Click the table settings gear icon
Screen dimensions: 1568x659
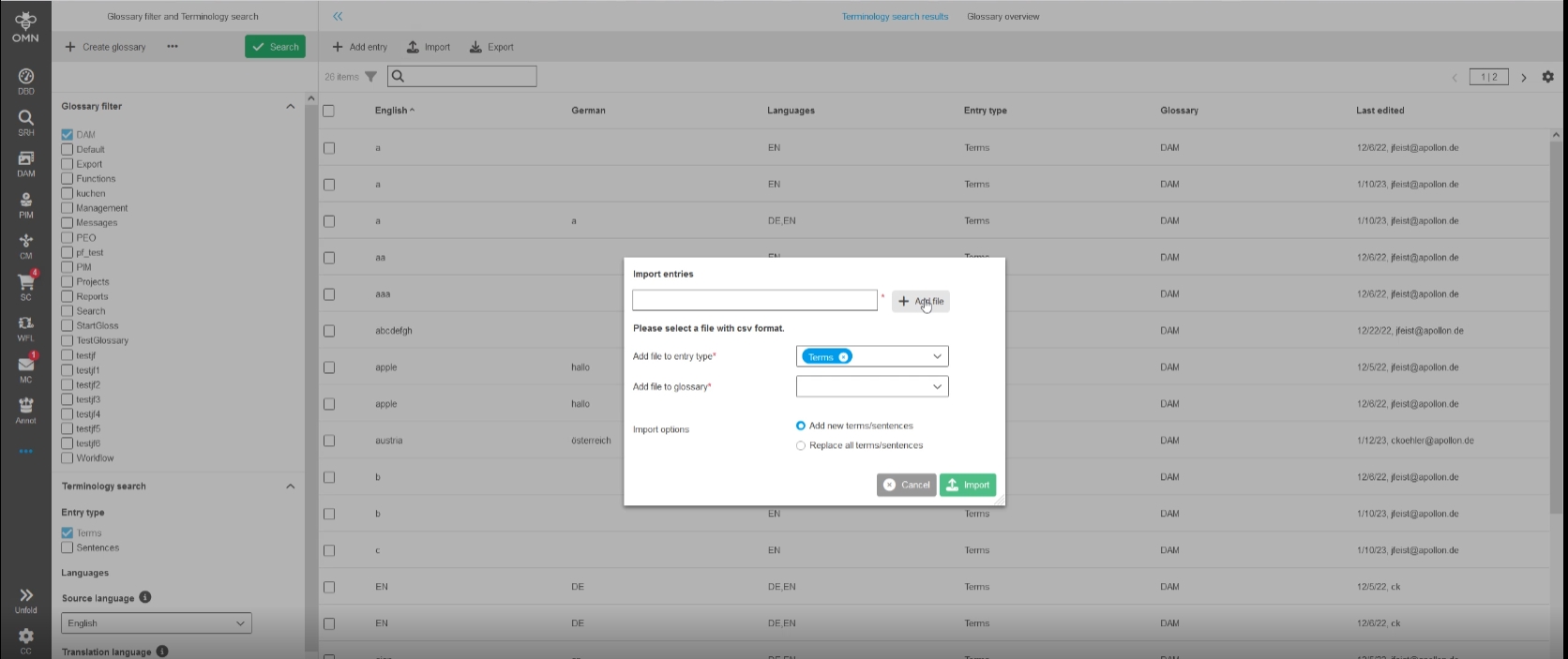[1547, 77]
